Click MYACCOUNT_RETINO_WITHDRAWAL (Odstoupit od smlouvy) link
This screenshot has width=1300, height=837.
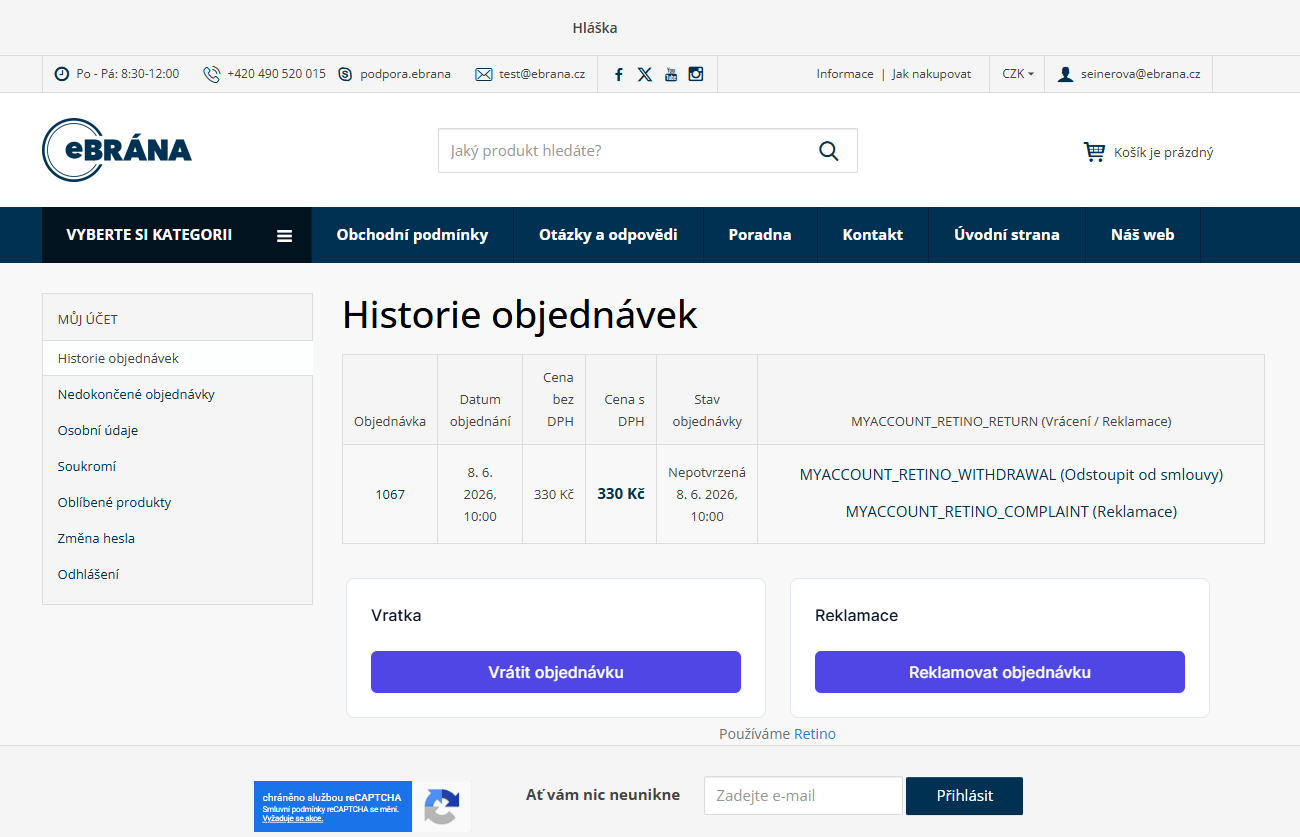[1011, 475]
